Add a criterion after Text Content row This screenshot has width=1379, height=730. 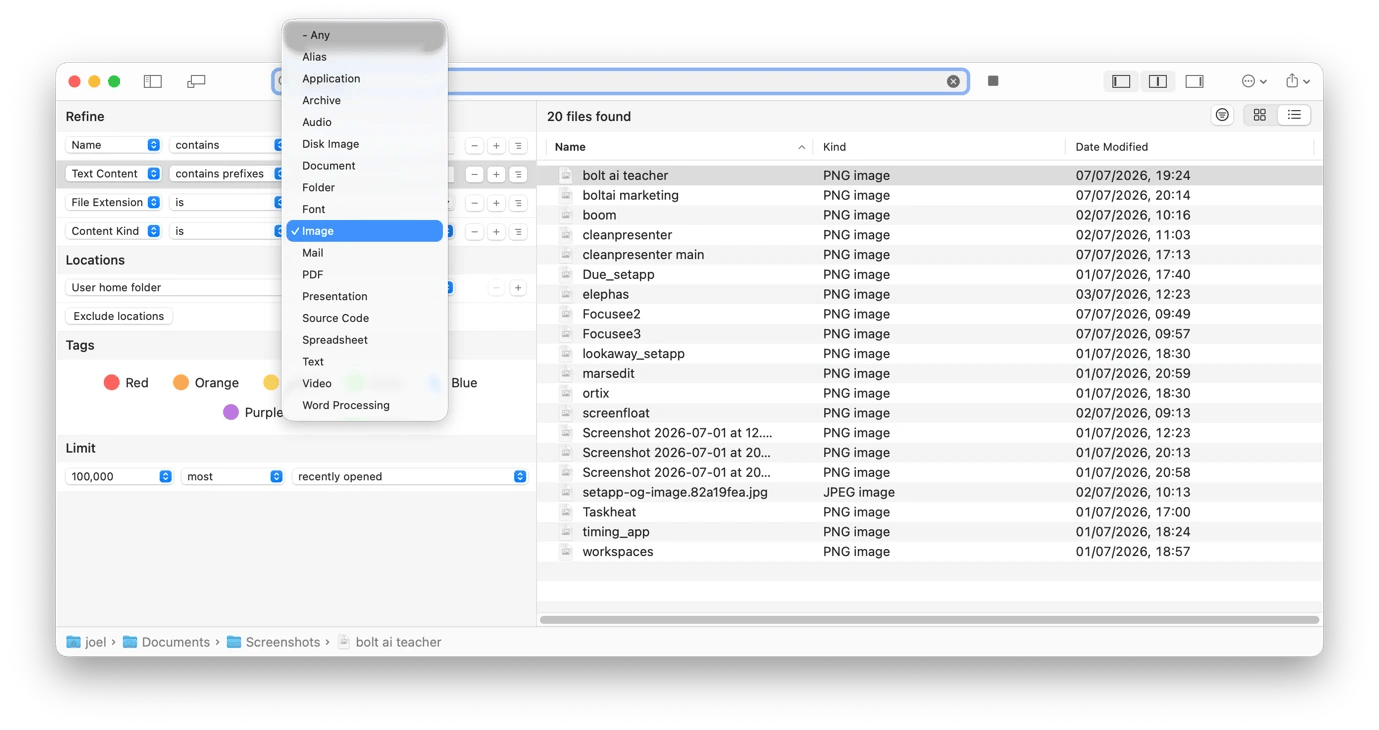click(x=496, y=174)
